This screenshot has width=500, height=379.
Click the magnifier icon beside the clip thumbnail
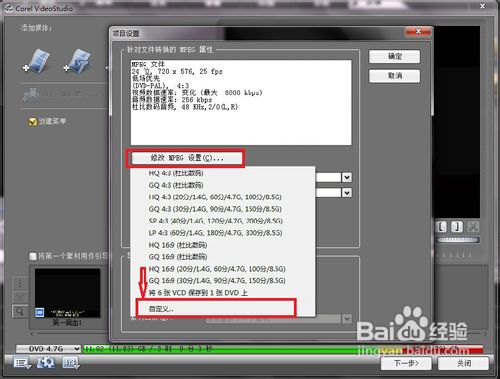point(20,311)
